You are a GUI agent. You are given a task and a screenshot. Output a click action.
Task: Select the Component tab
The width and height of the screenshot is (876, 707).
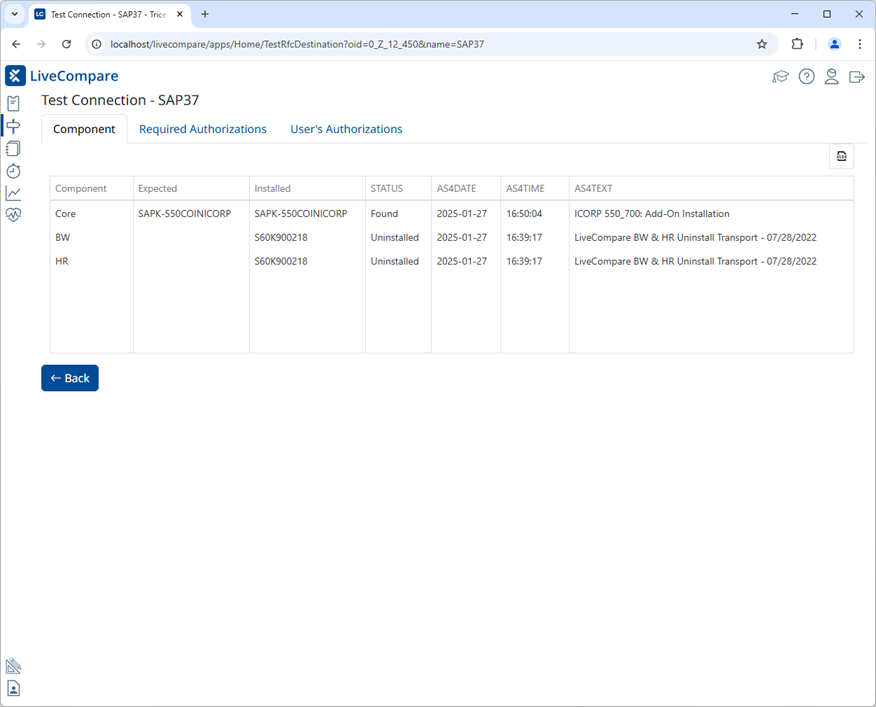[84, 129]
